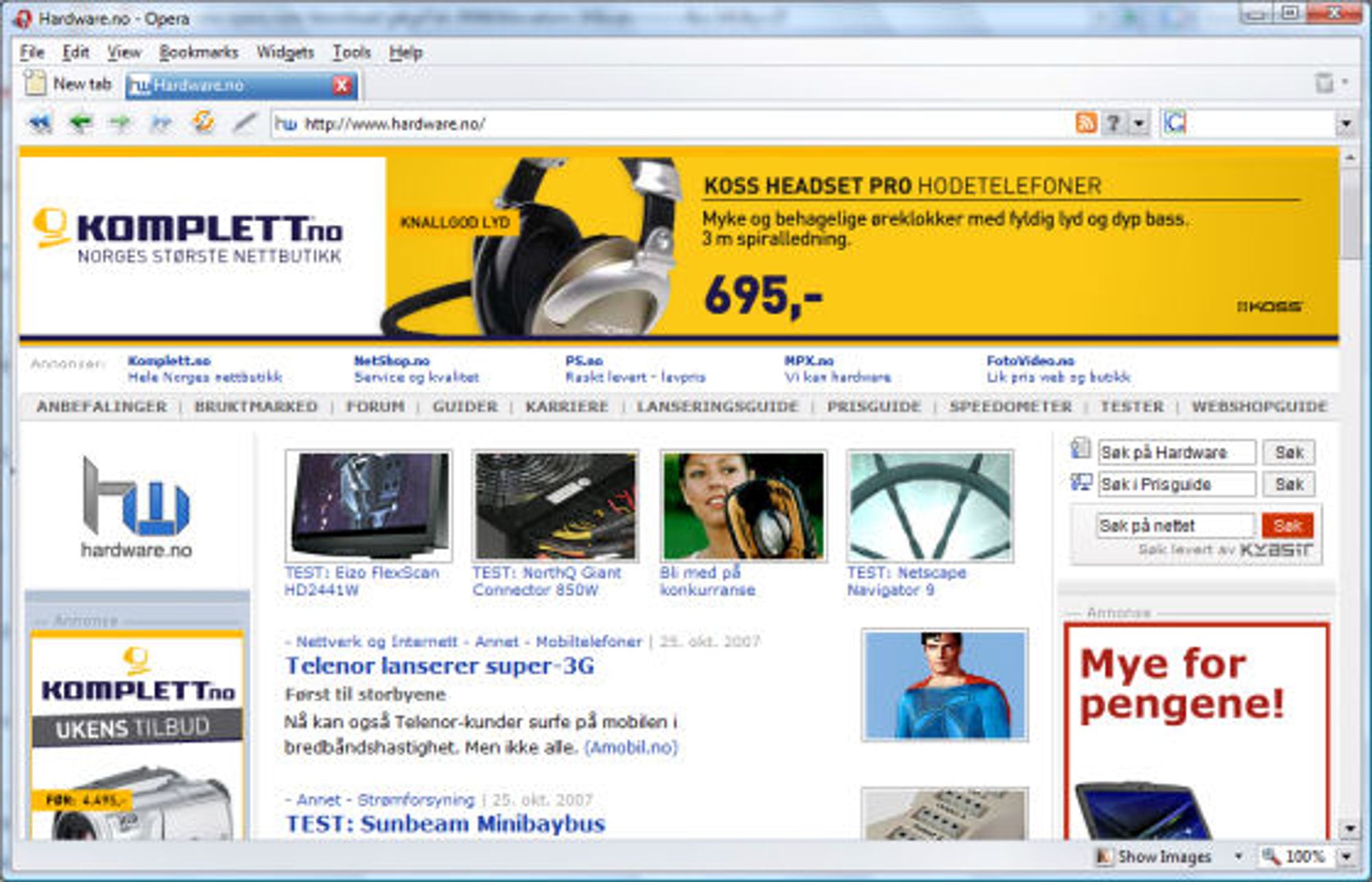Switch to the Hardware.no tab

coord(241,85)
